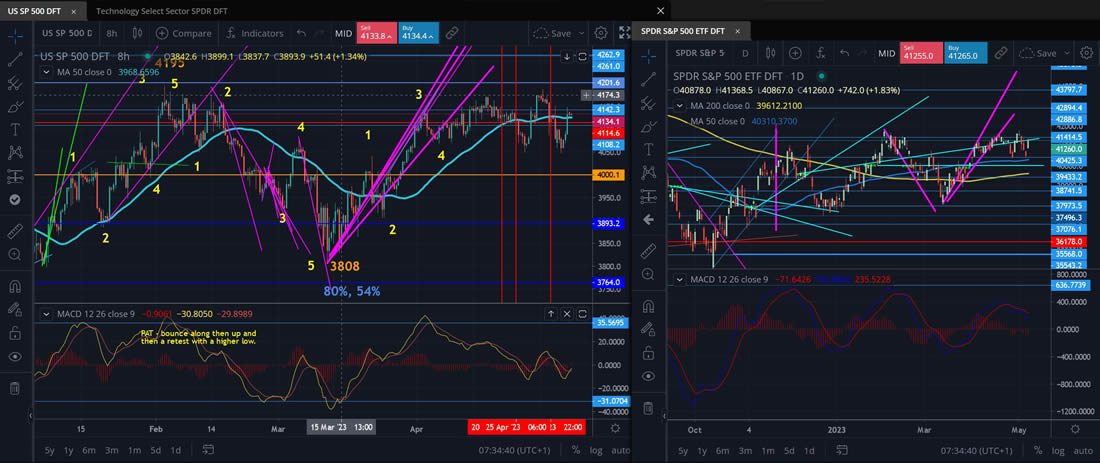Click the back arrow in right chart toolbar
This screenshot has height=463, width=1100.
coord(649,220)
